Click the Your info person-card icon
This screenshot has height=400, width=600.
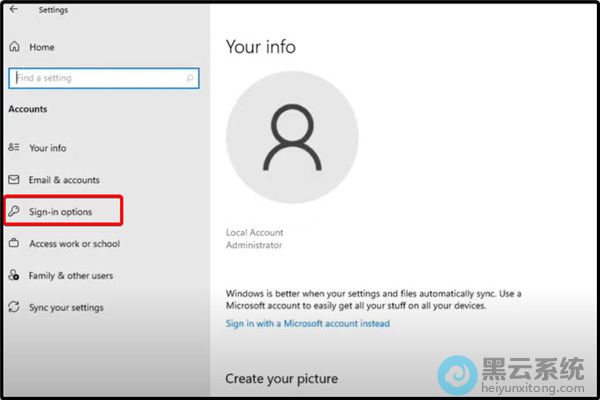pos(14,147)
